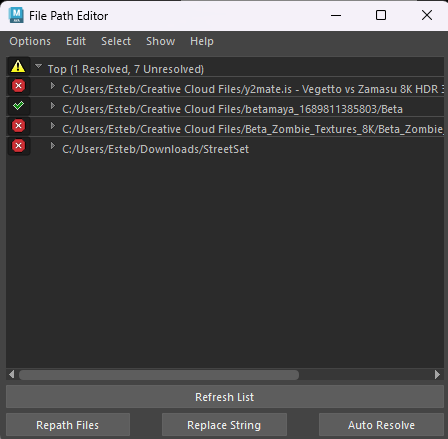This screenshot has width=448, height=439.
Task: Expand the betamaya_1689811385803/Beta path entry
Action: coord(53,106)
